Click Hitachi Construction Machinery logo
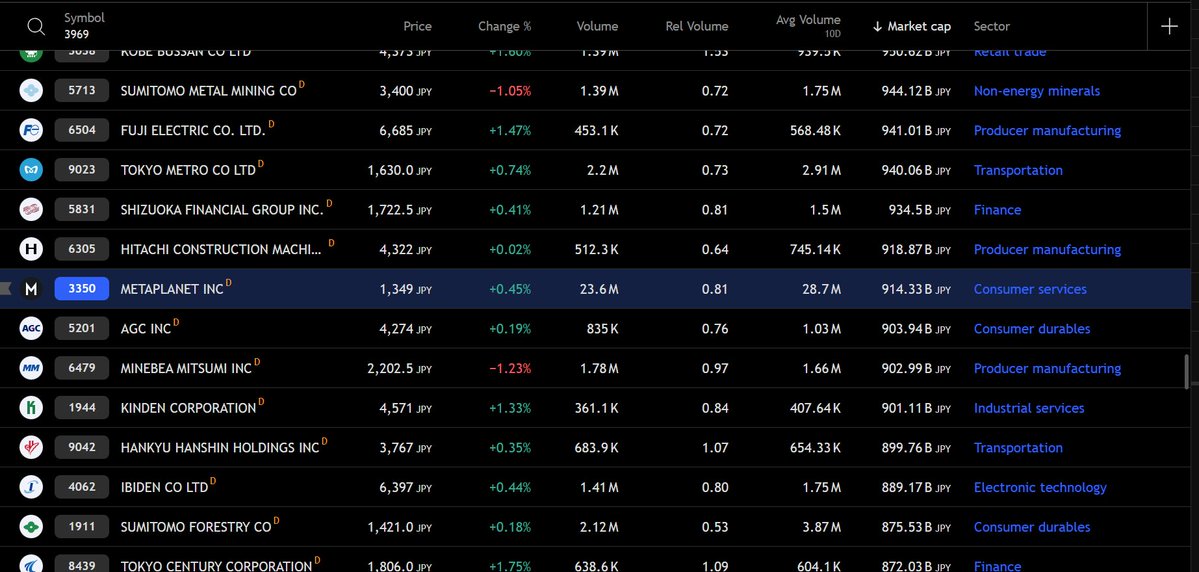 click(31, 249)
